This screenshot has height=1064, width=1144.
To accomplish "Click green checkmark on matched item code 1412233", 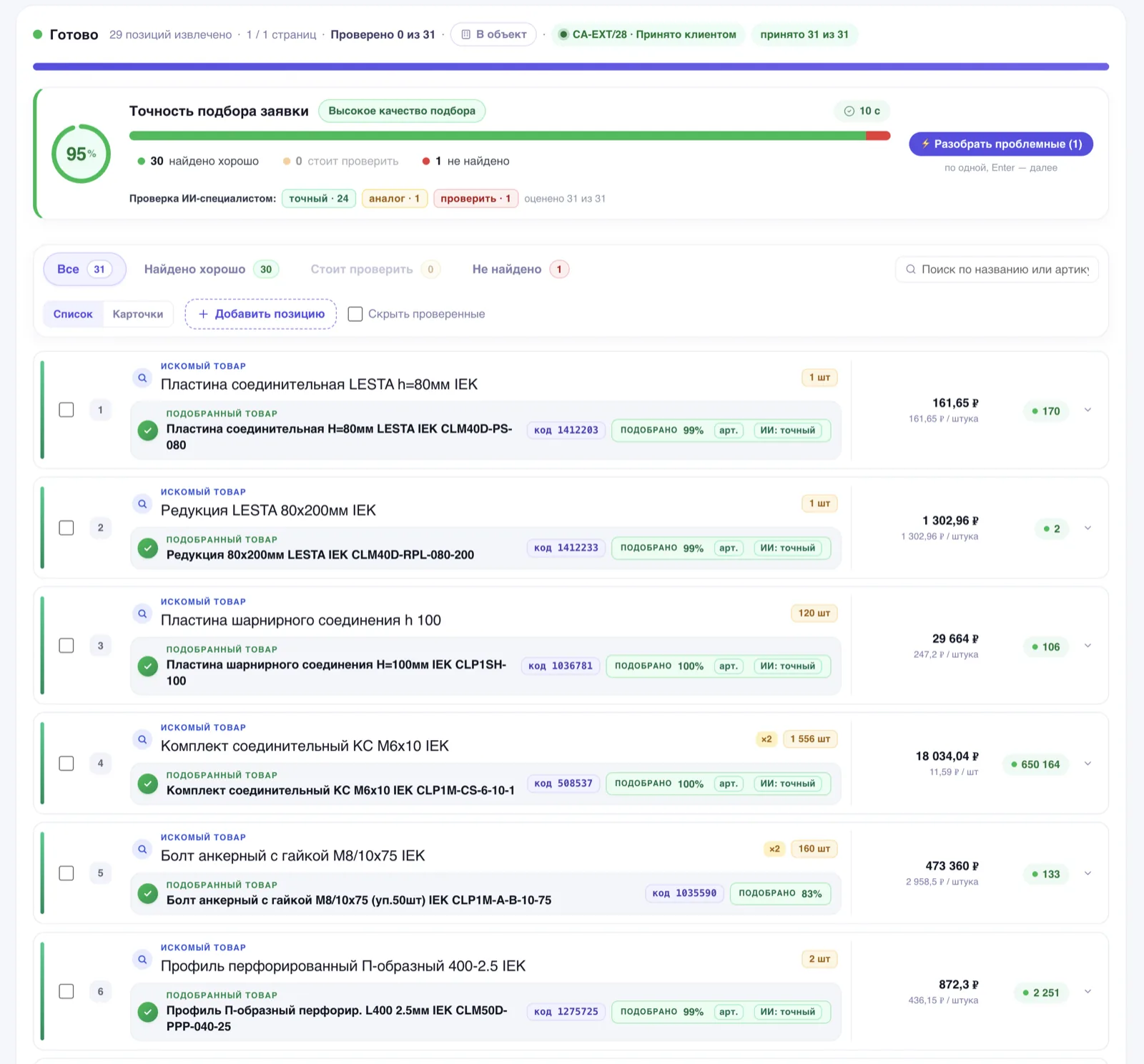I will point(148,548).
